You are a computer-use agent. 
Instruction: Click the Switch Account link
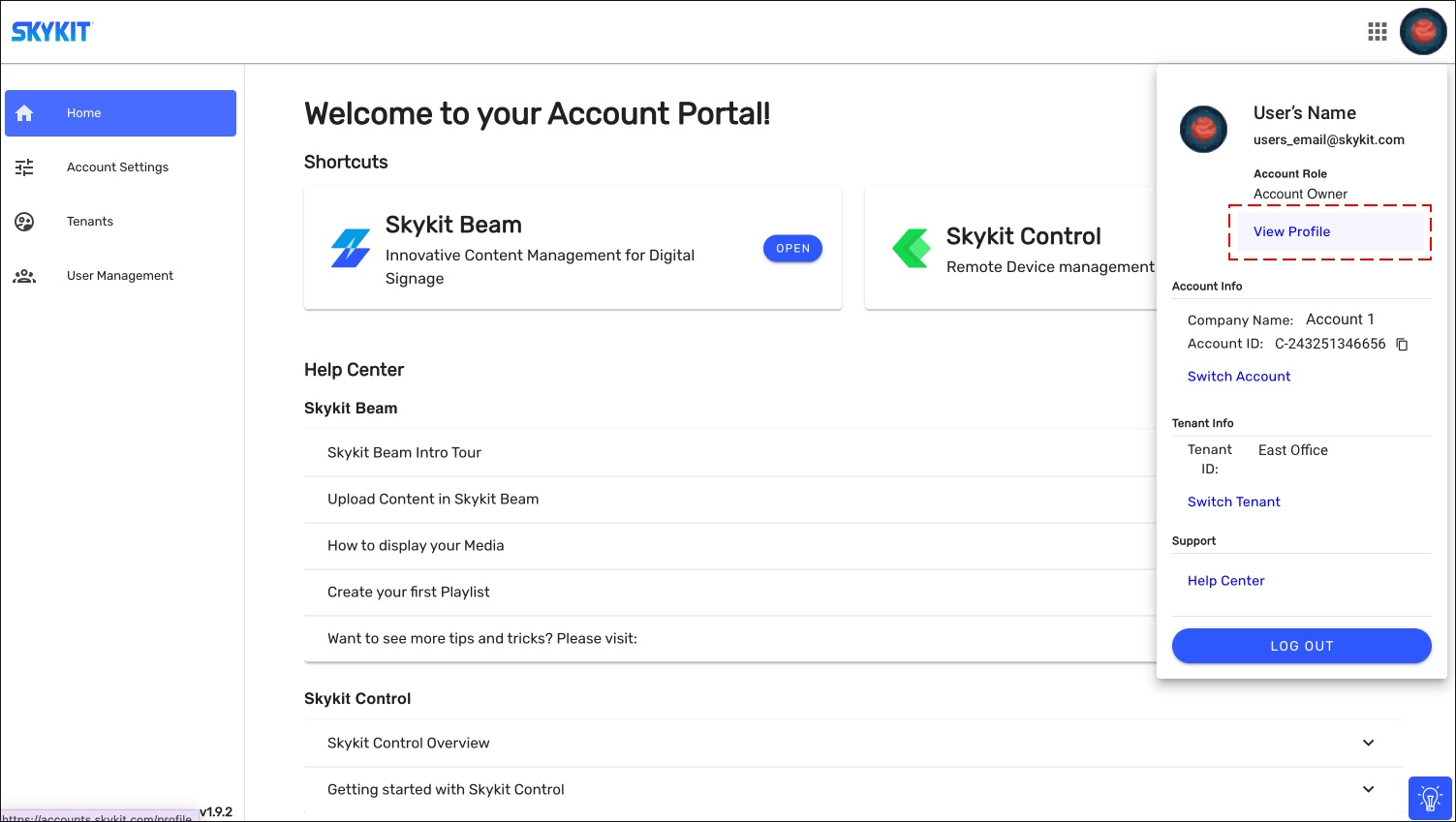[x=1239, y=377]
